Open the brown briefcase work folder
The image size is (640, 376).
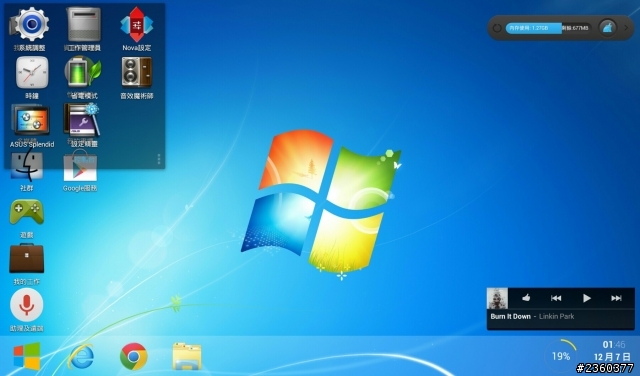pos(27,258)
